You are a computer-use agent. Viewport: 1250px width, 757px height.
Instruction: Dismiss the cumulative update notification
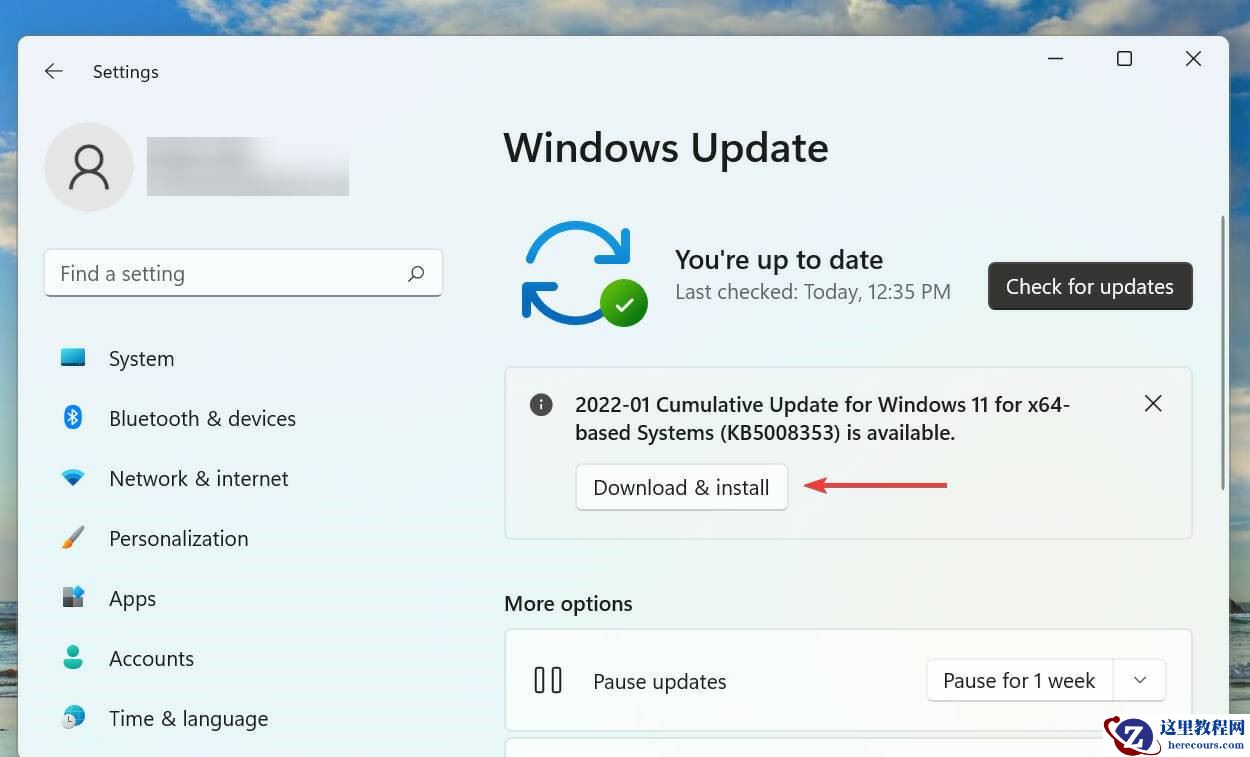click(1153, 403)
